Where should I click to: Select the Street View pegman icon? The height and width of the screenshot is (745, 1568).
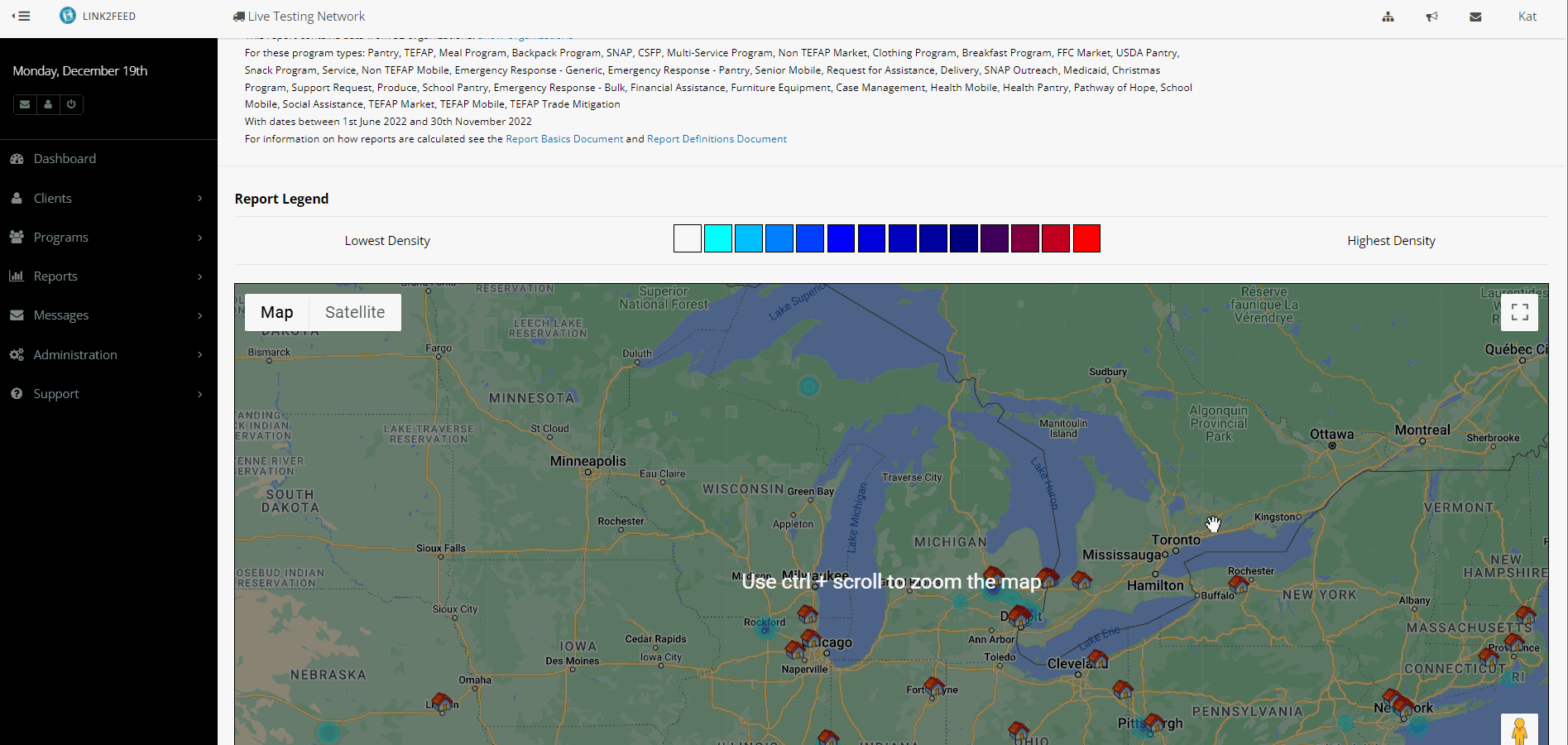click(x=1519, y=731)
